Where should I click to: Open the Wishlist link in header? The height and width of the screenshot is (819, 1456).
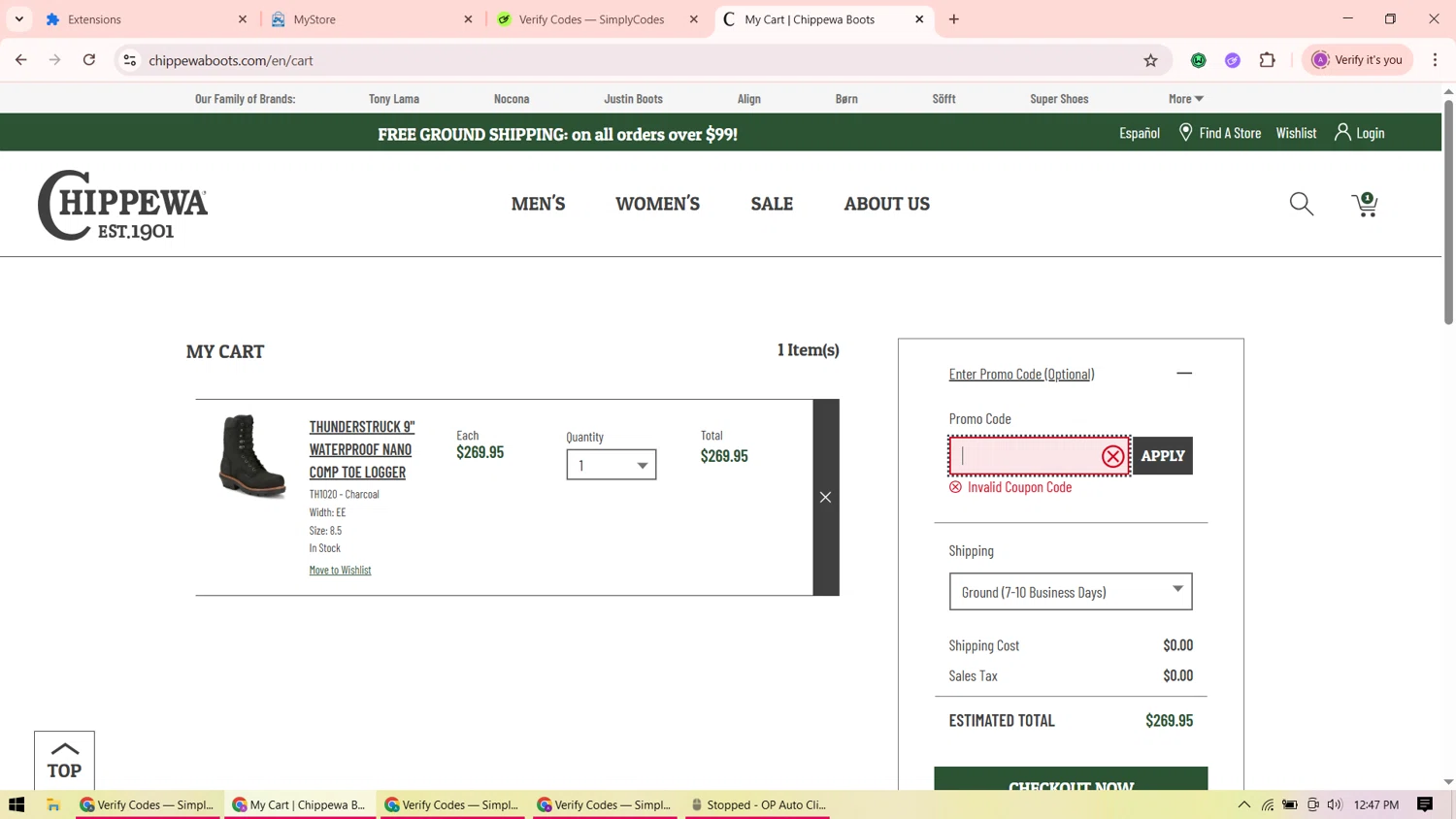click(x=1296, y=133)
